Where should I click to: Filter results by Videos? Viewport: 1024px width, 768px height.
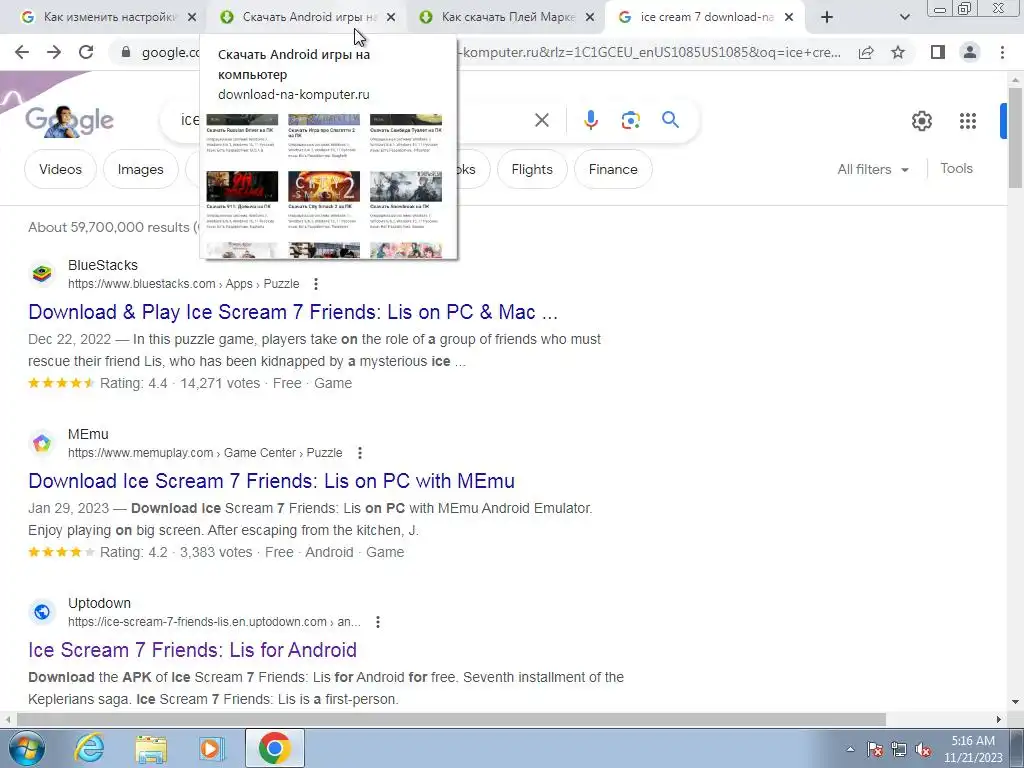pos(60,169)
